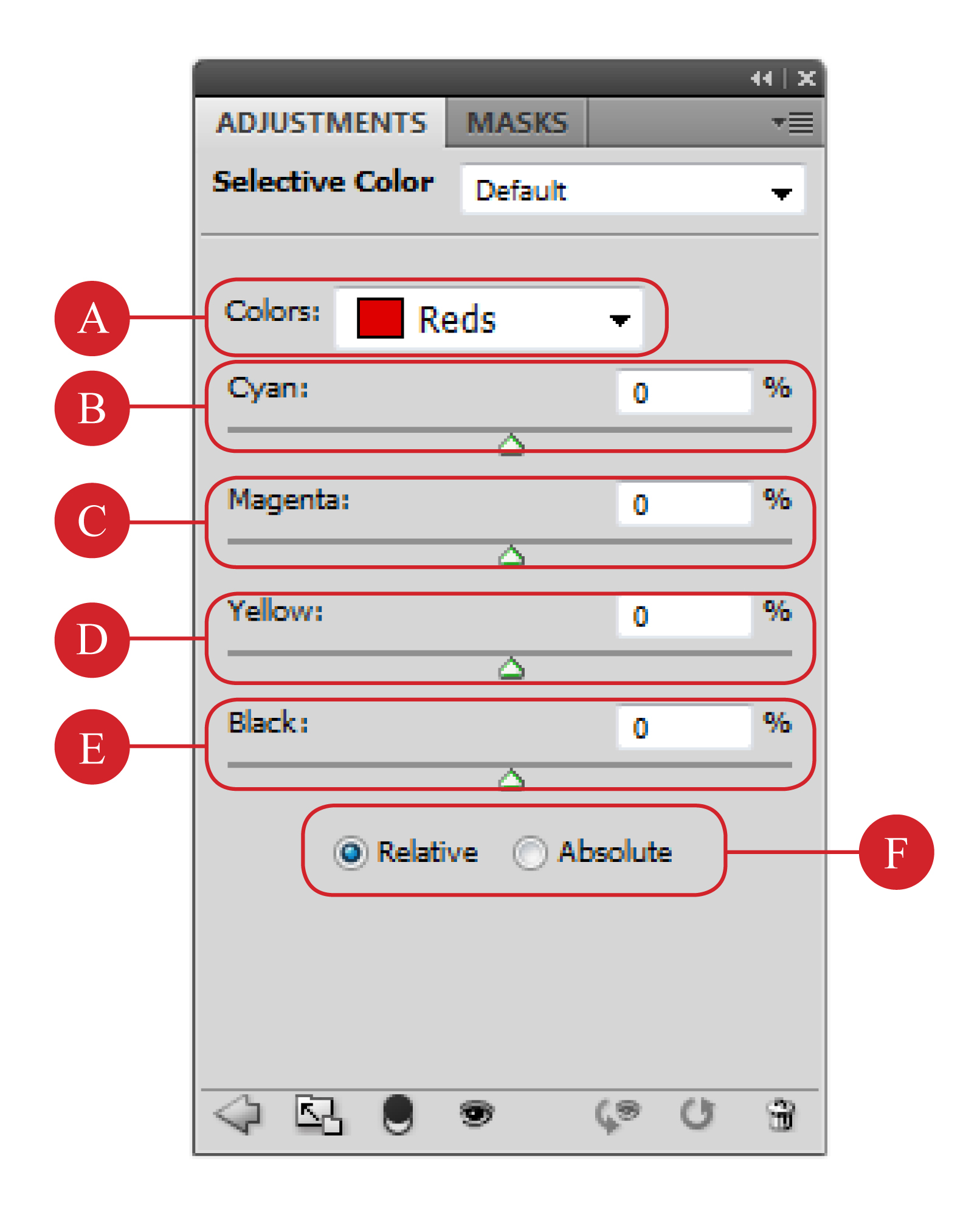
Task: Toggle expanded panel view icon
Action: coord(318,1115)
